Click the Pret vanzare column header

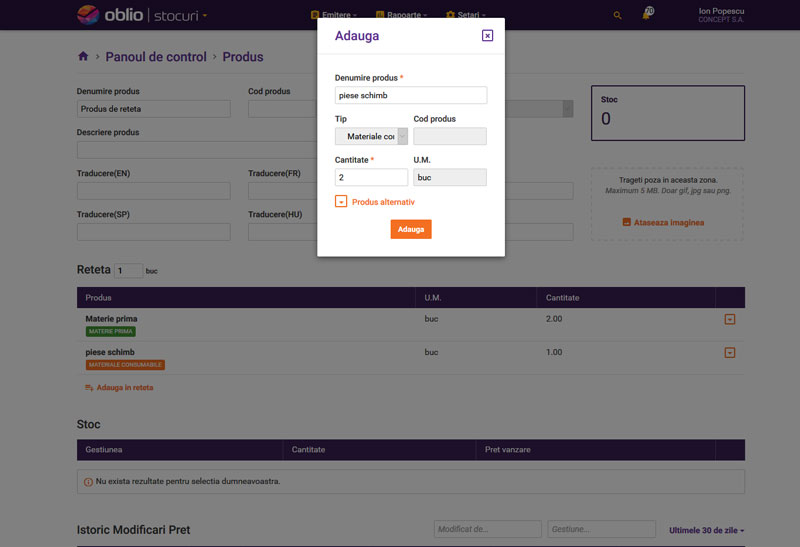pos(508,450)
